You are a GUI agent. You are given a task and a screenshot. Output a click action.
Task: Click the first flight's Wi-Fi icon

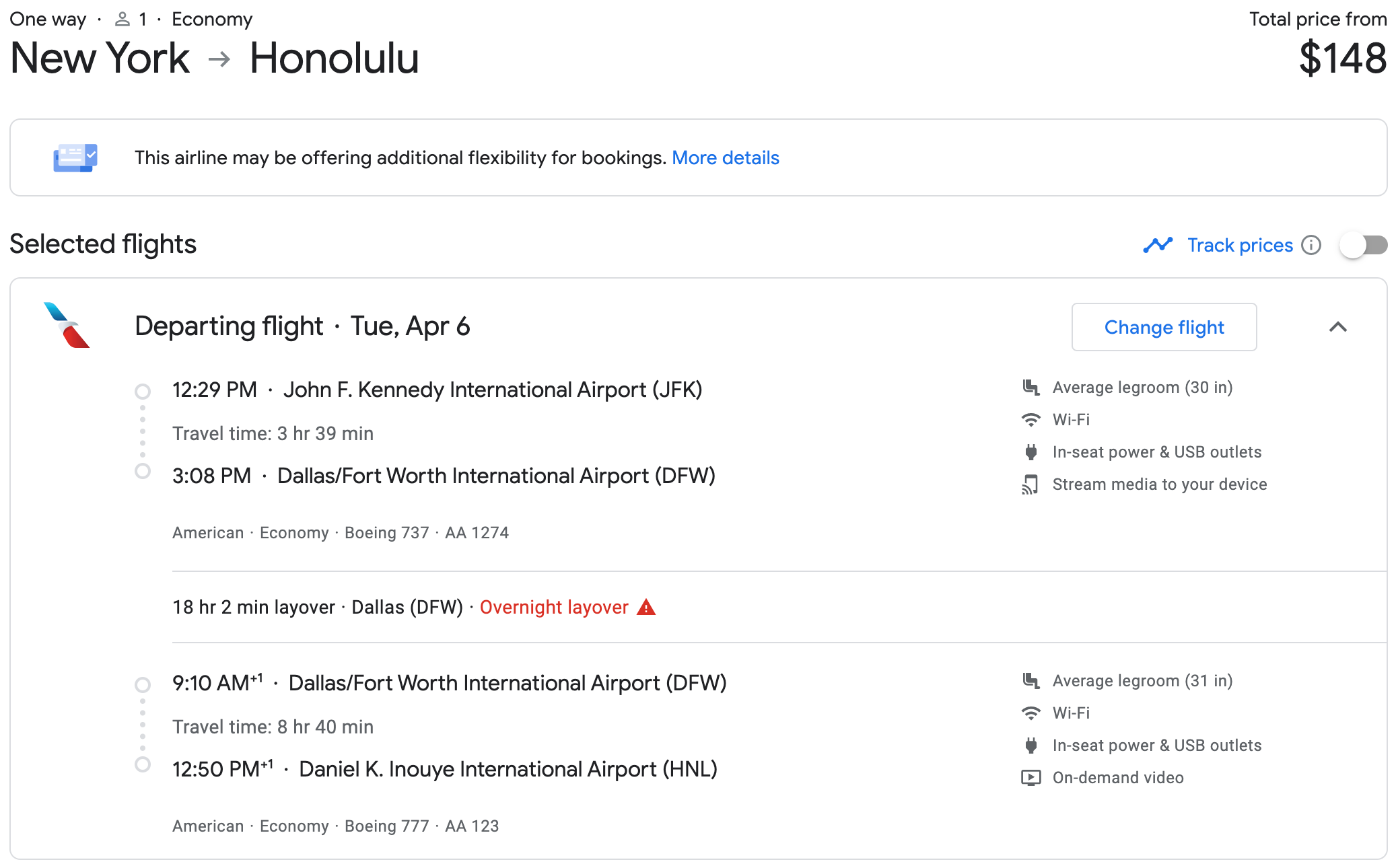[x=1031, y=420]
